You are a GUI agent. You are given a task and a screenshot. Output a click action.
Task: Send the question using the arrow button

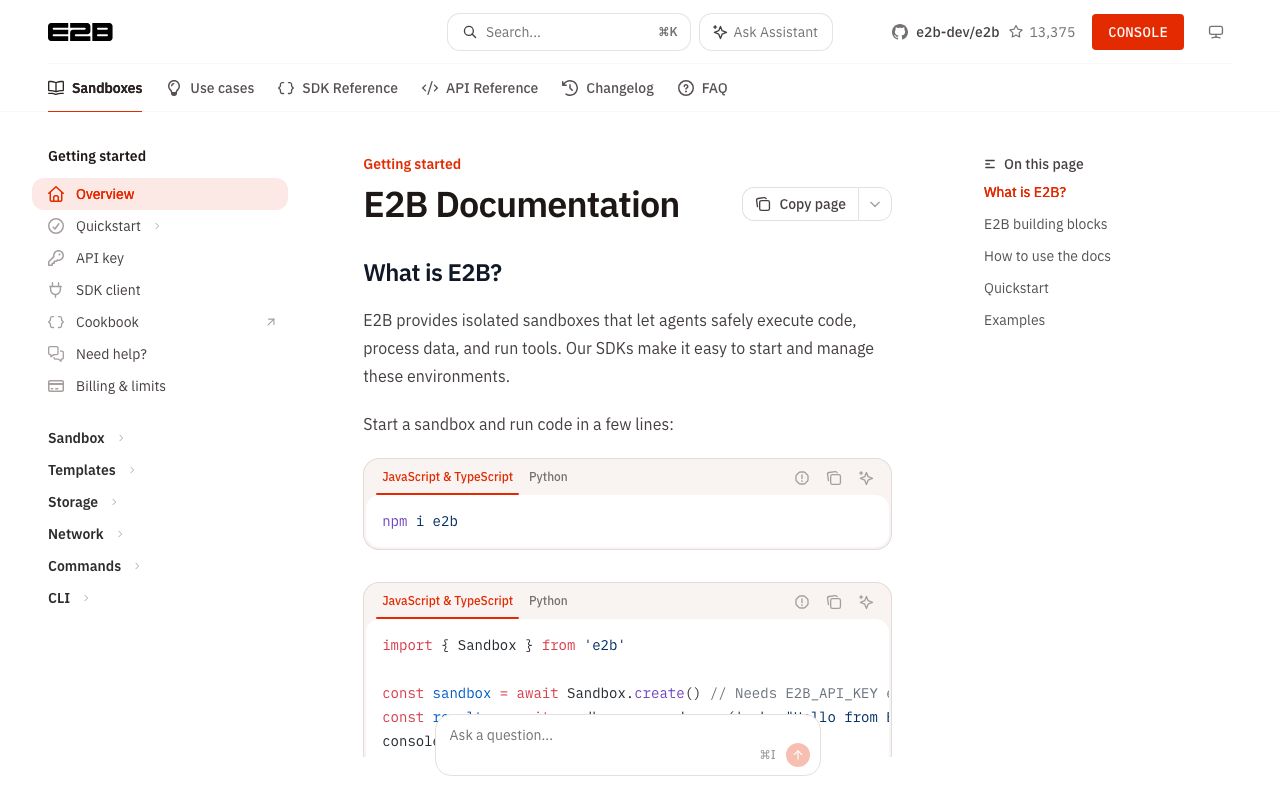[798, 755]
